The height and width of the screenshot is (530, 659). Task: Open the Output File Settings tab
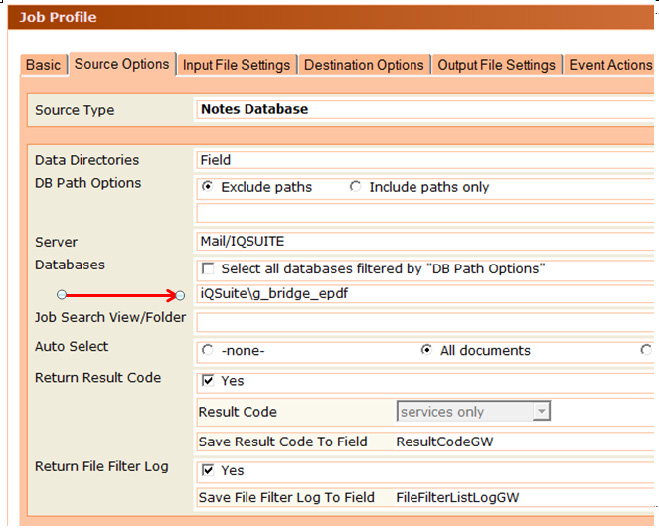(x=496, y=65)
